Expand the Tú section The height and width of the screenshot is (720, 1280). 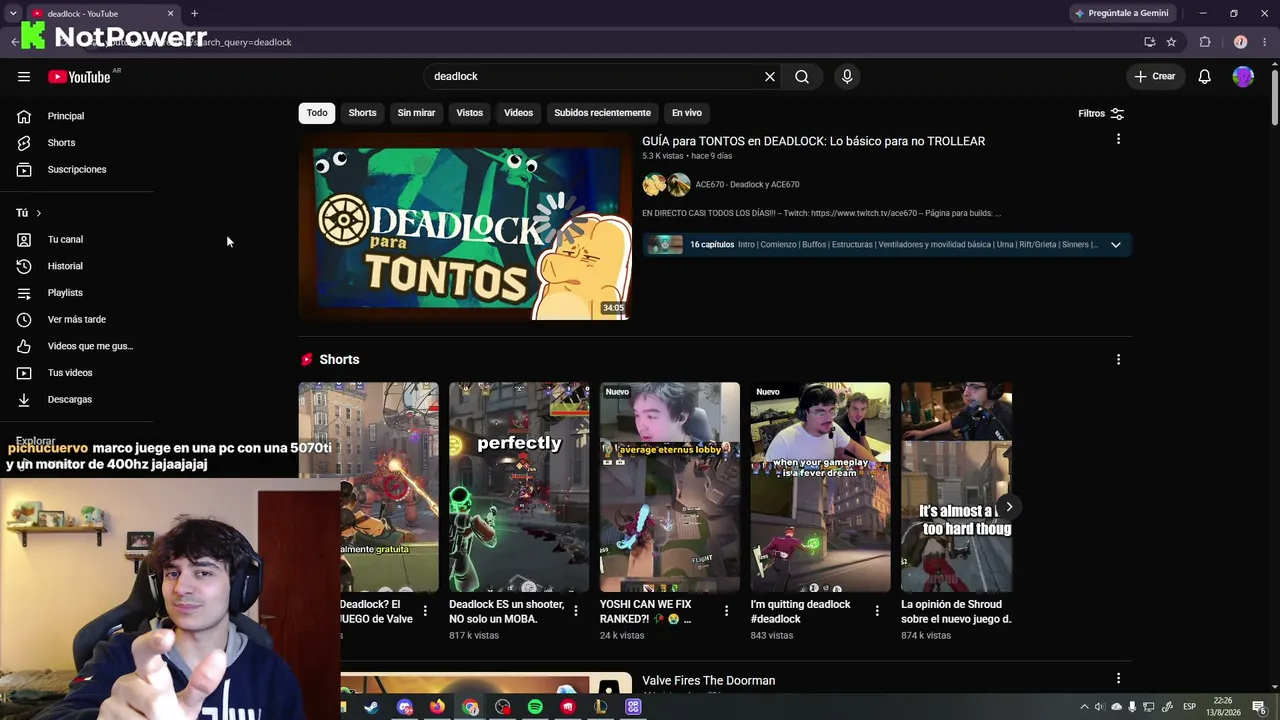pyautogui.click(x=29, y=213)
